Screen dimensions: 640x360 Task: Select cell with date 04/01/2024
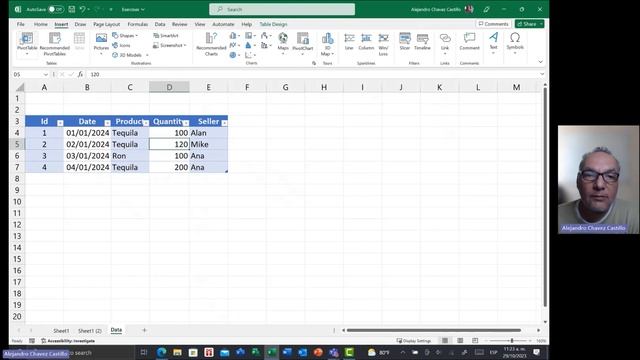point(87,167)
